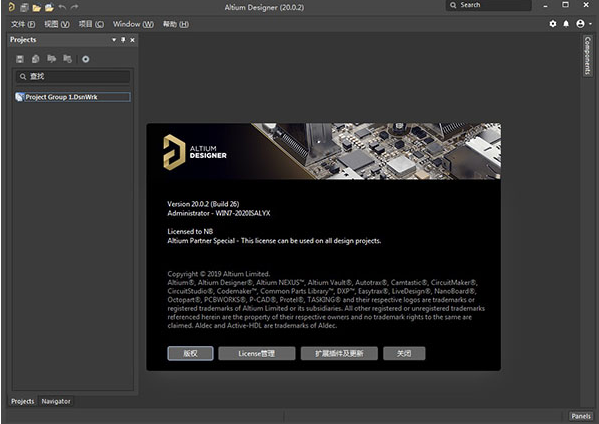Click the Administrator - WIN7 text line
Viewport: 599px width, 424px height.
[219, 213]
